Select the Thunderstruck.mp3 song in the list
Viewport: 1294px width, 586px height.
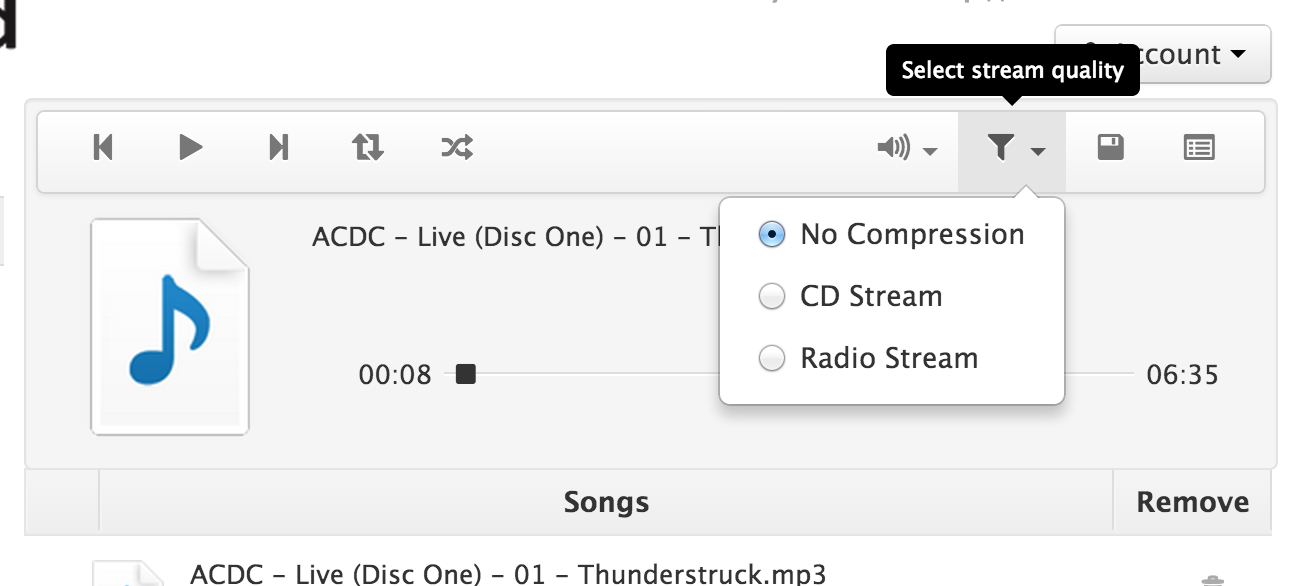tap(508, 574)
